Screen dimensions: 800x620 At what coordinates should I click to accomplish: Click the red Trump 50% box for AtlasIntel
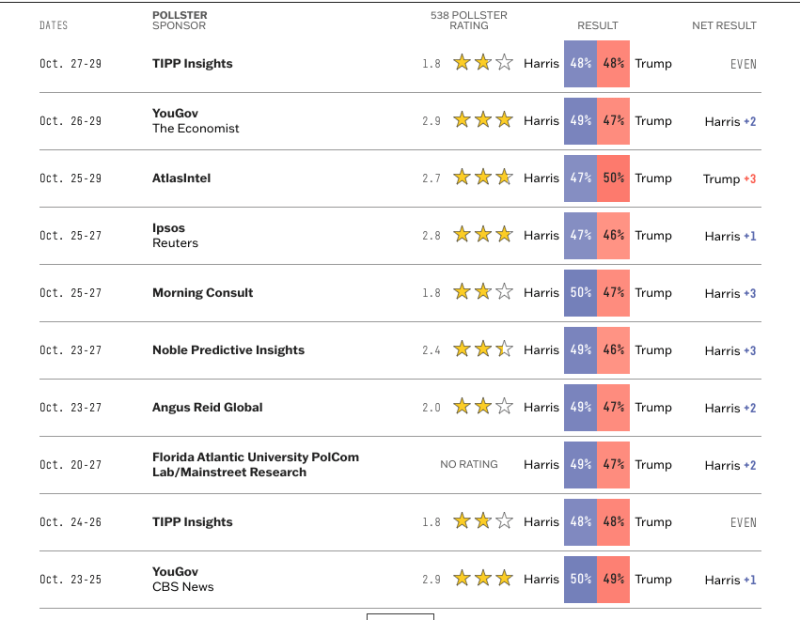tap(613, 178)
